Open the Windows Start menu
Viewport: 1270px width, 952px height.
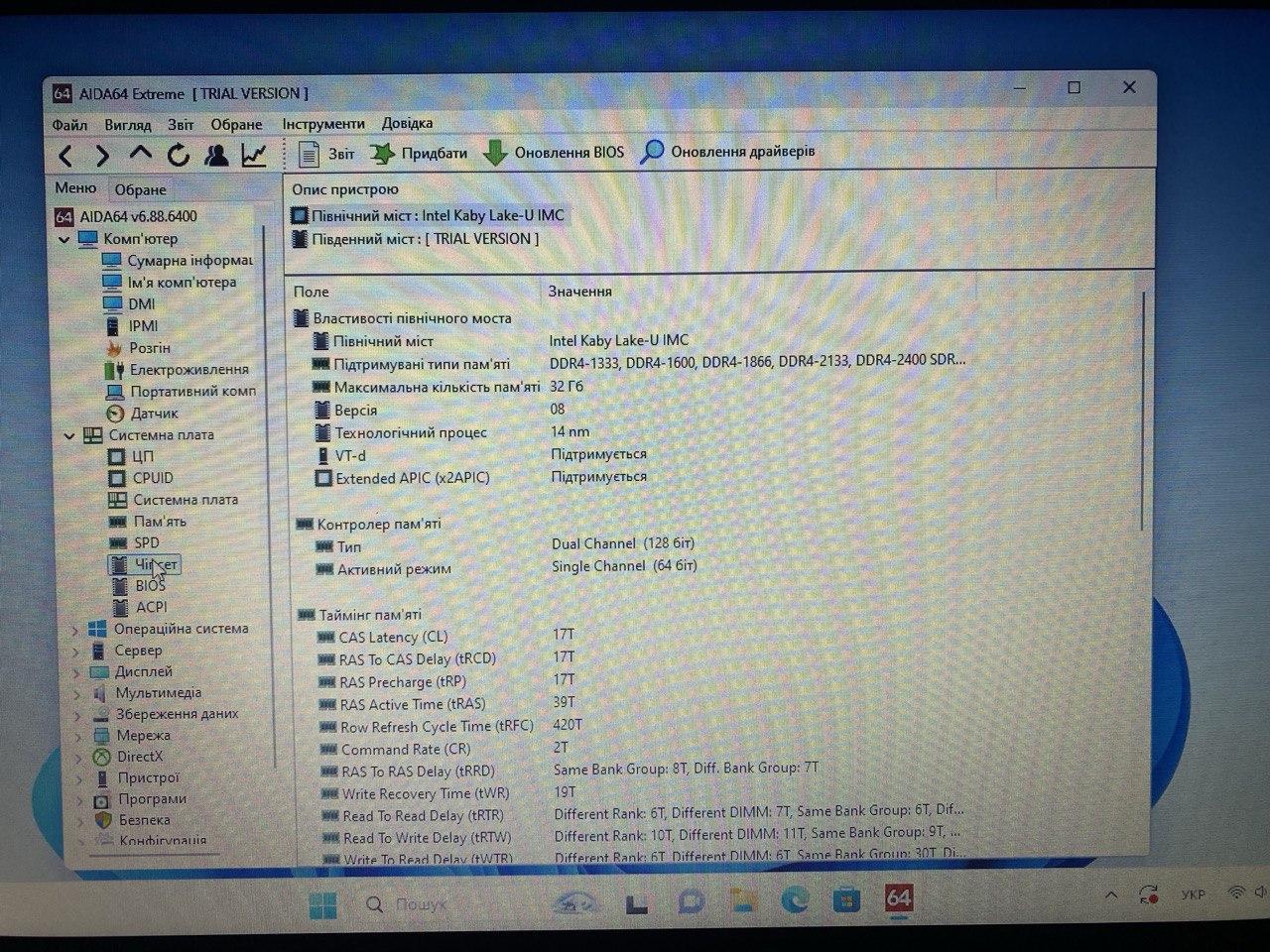coord(323,904)
